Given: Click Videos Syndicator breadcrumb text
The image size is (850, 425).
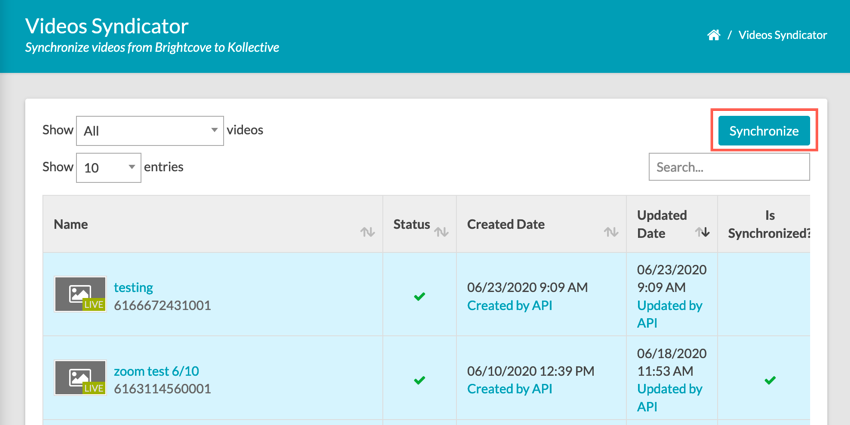Looking at the screenshot, I should (x=782, y=35).
